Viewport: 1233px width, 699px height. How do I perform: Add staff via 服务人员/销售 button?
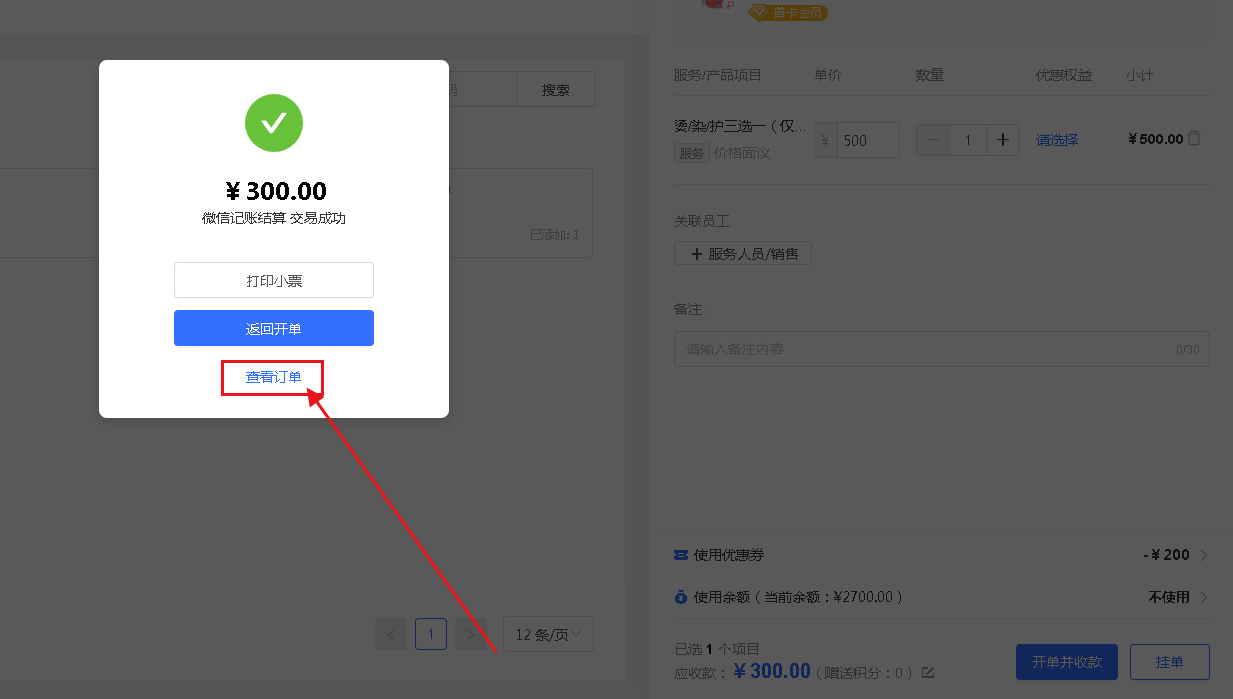pos(743,254)
